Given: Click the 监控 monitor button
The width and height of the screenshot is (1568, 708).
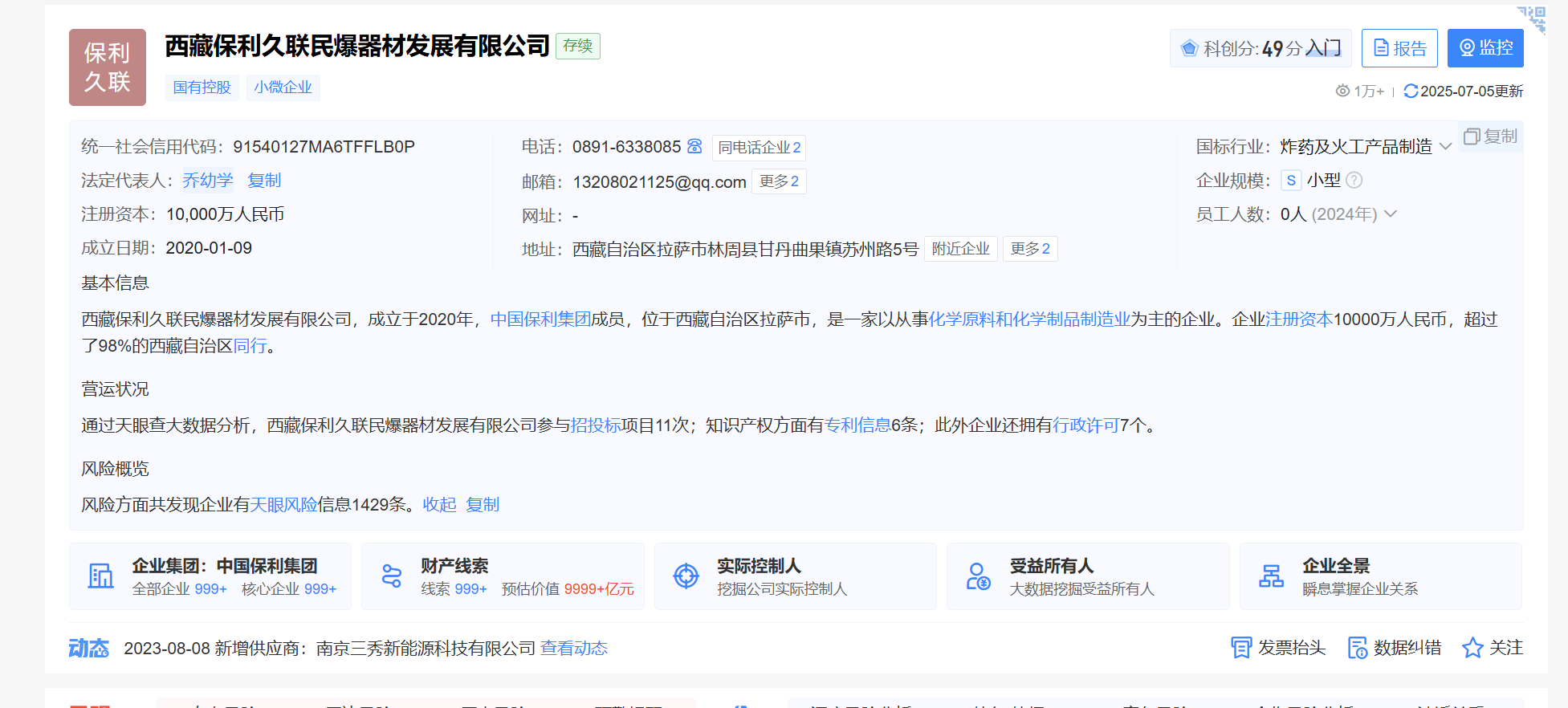Looking at the screenshot, I should 1485,48.
